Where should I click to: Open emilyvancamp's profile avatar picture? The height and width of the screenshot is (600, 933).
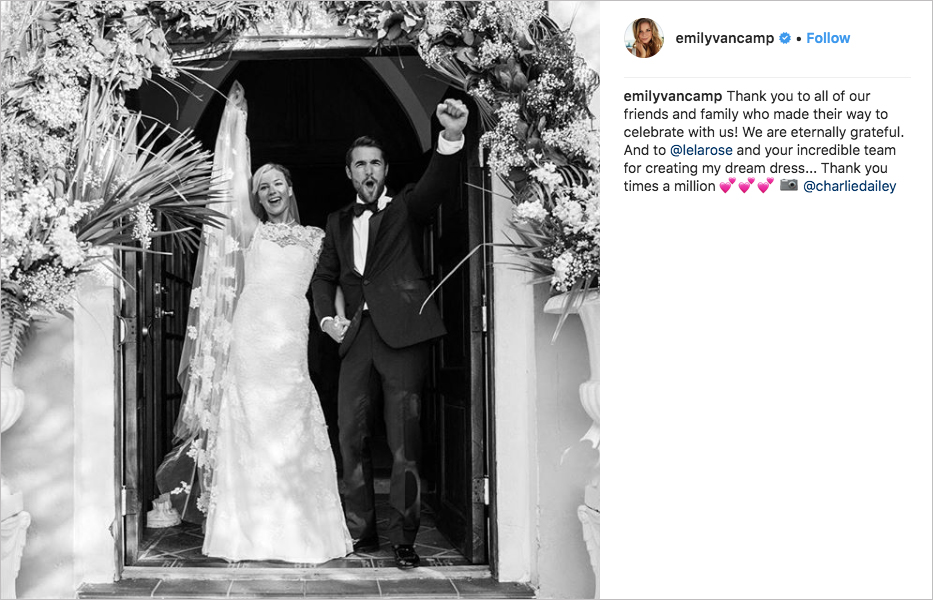click(x=644, y=38)
